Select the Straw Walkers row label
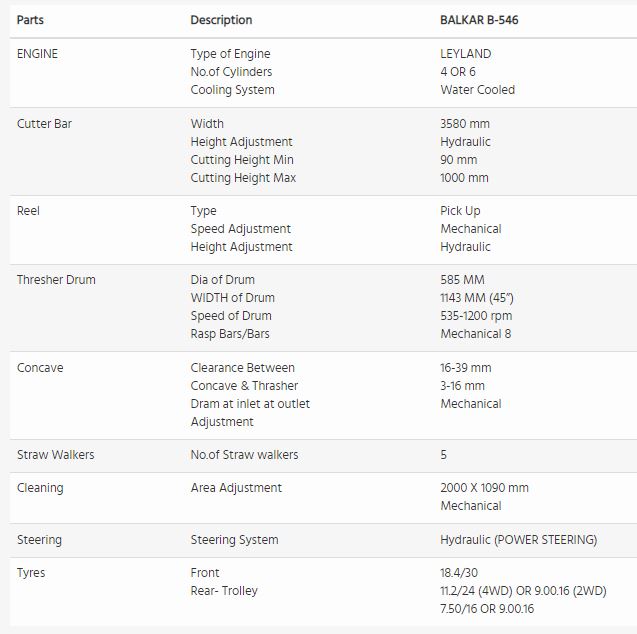 (x=56, y=455)
